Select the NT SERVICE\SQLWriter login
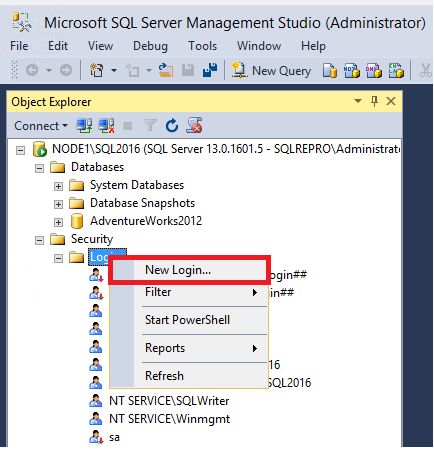This screenshot has width=434, height=450. pos(169,401)
